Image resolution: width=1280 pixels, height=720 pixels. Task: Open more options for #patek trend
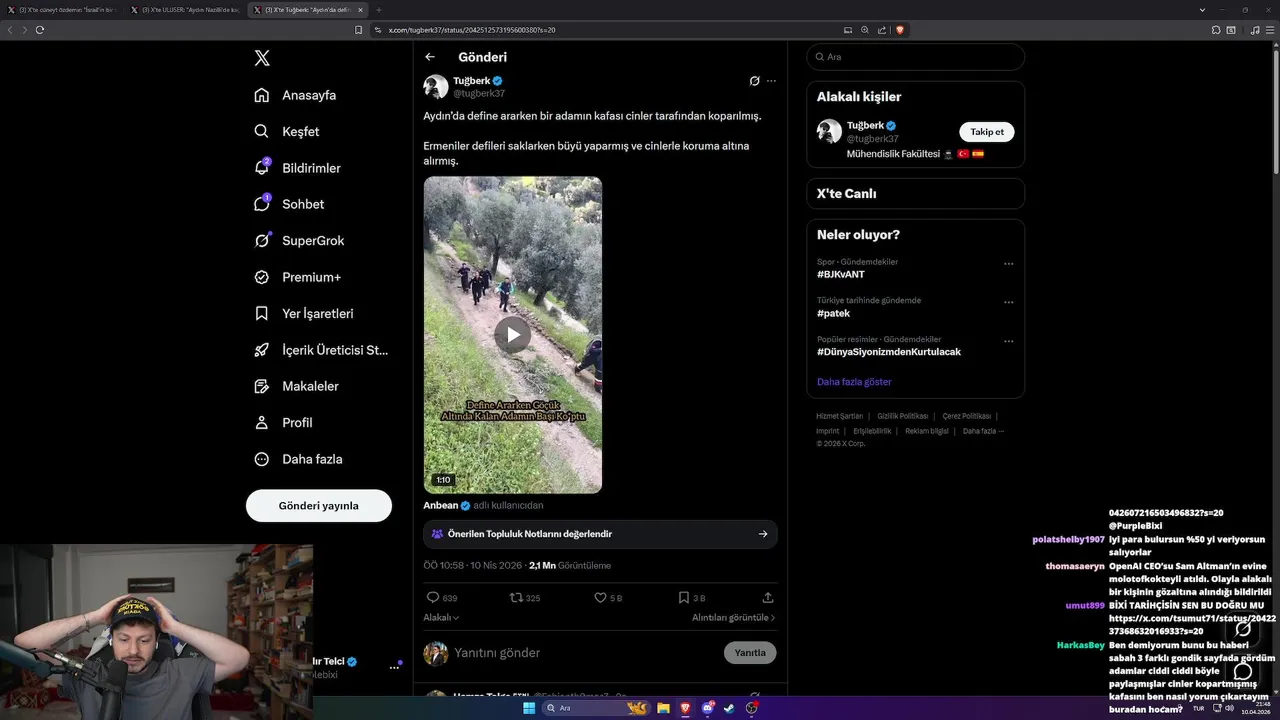coord(1008,302)
